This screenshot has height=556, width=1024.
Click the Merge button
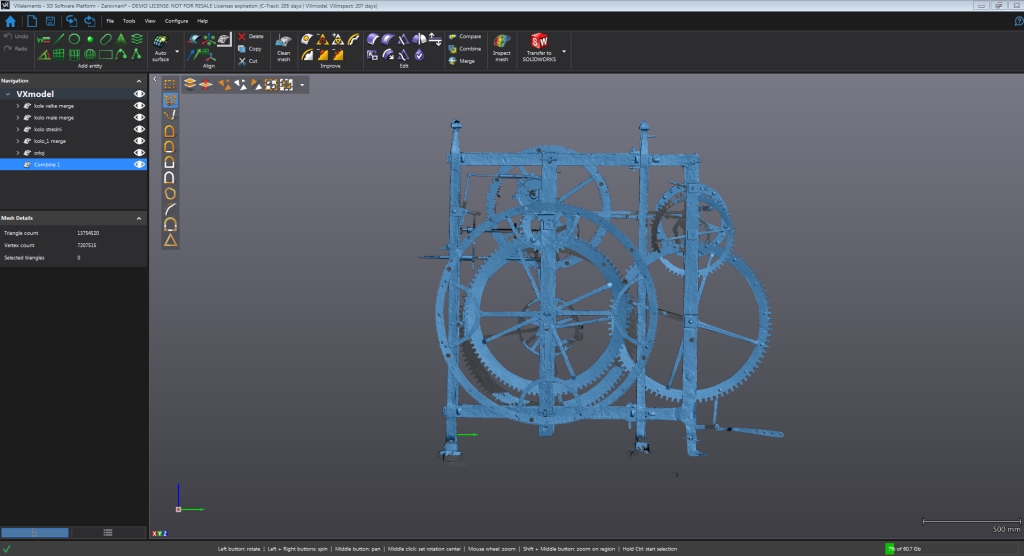coord(461,61)
